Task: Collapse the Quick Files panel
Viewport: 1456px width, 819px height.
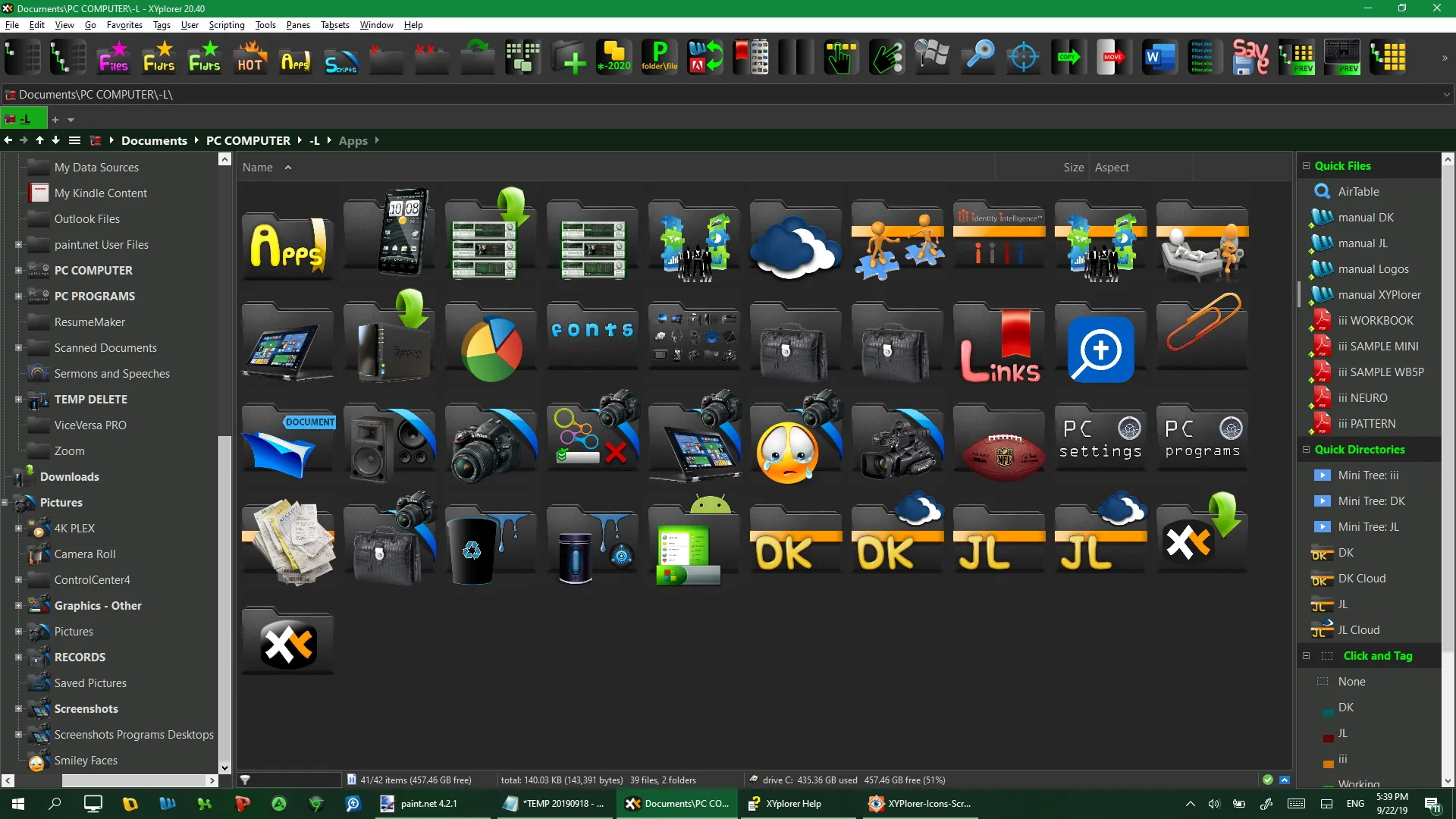Action: pyautogui.click(x=1306, y=165)
